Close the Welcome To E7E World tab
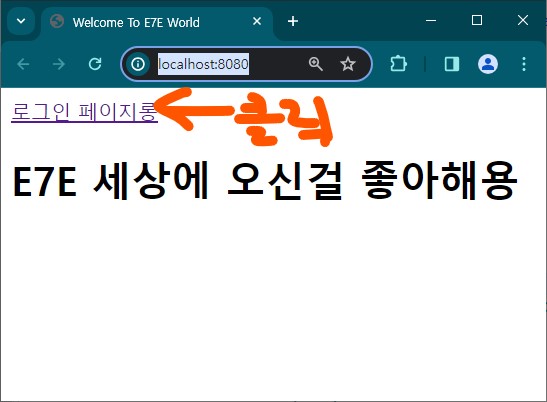Viewport: 547px width, 402px height. click(257, 21)
